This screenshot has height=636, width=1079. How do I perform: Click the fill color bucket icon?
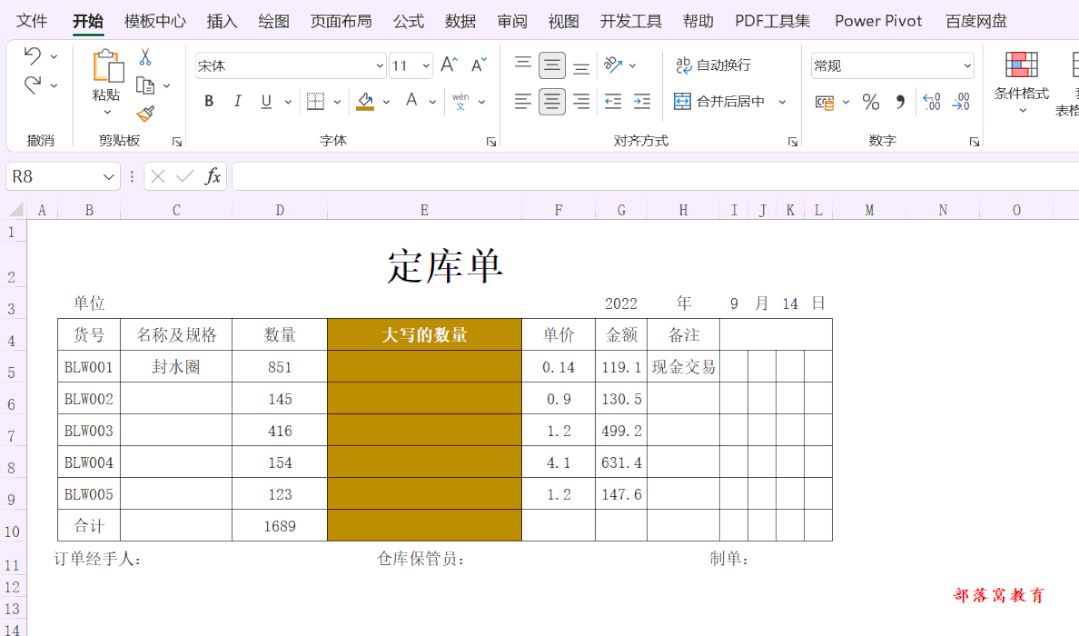click(365, 102)
